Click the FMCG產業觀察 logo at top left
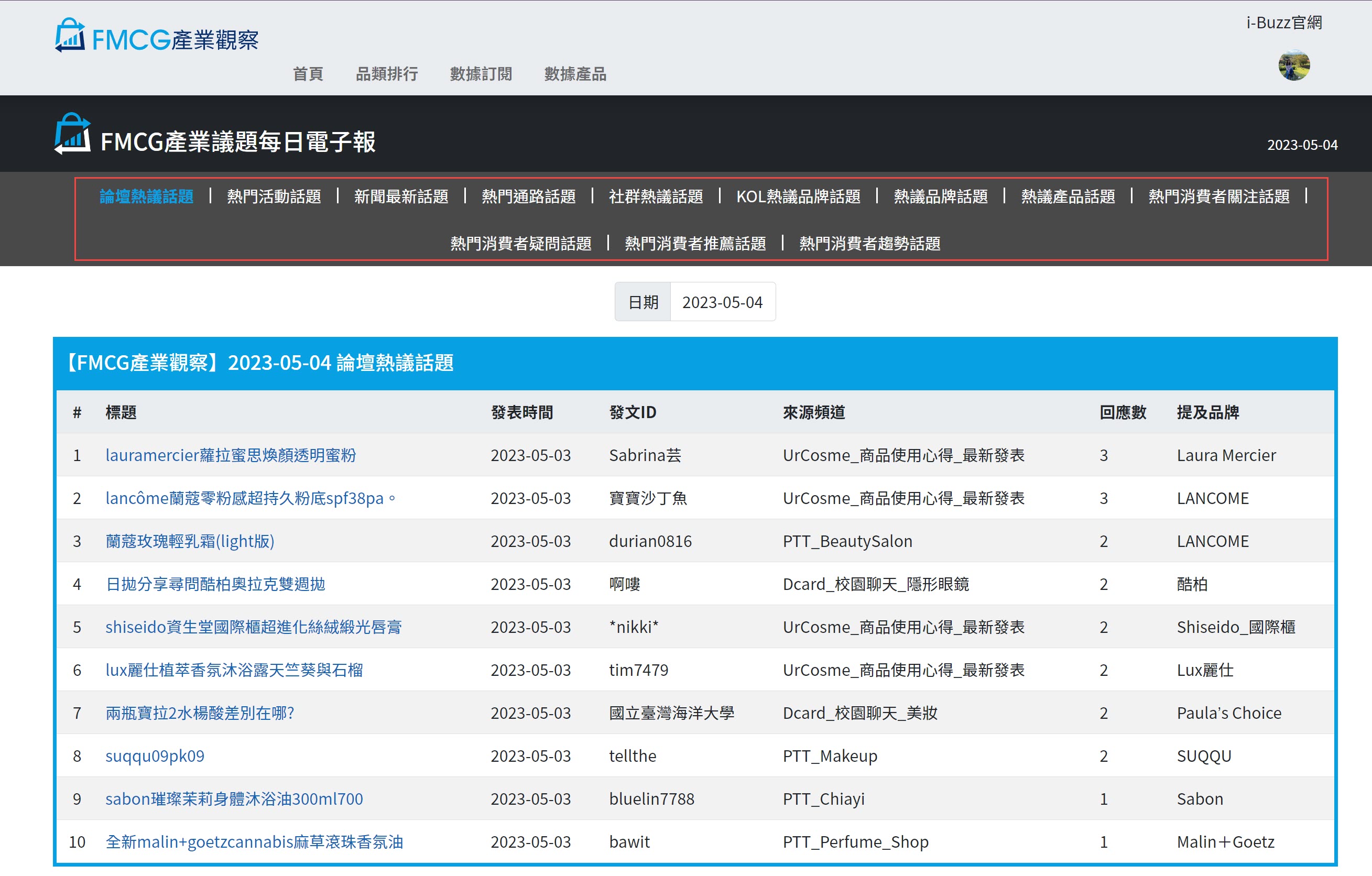The height and width of the screenshot is (876, 1372). click(x=157, y=35)
